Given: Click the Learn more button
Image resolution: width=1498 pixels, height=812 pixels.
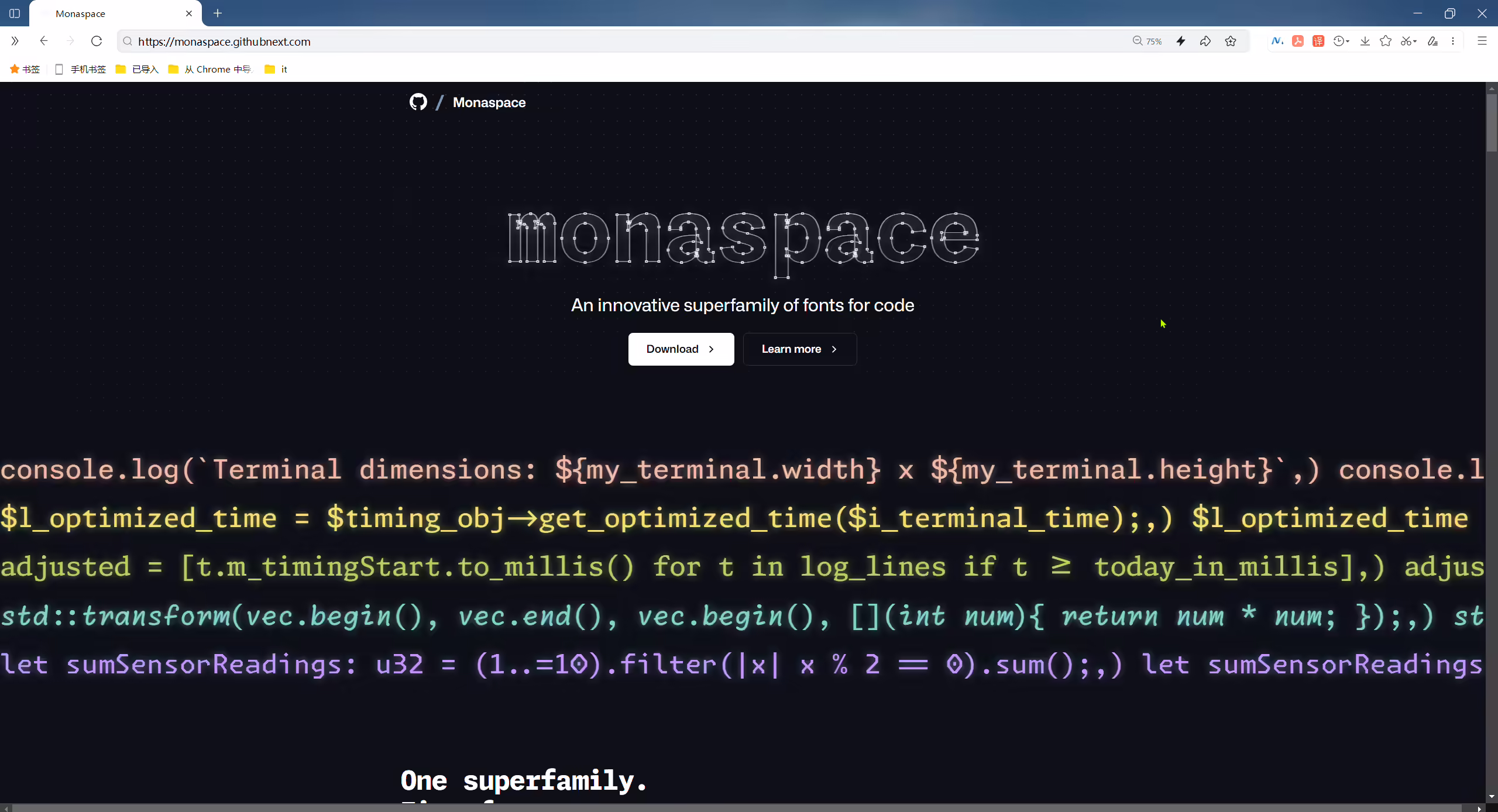Looking at the screenshot, I should coord(800,349).
